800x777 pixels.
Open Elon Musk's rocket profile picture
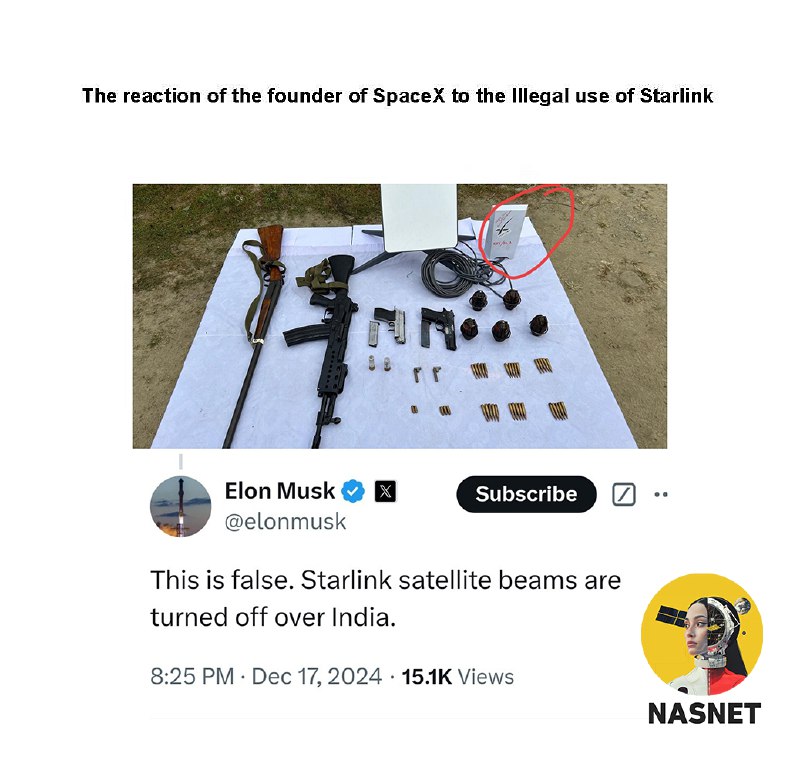pos(181,507)
